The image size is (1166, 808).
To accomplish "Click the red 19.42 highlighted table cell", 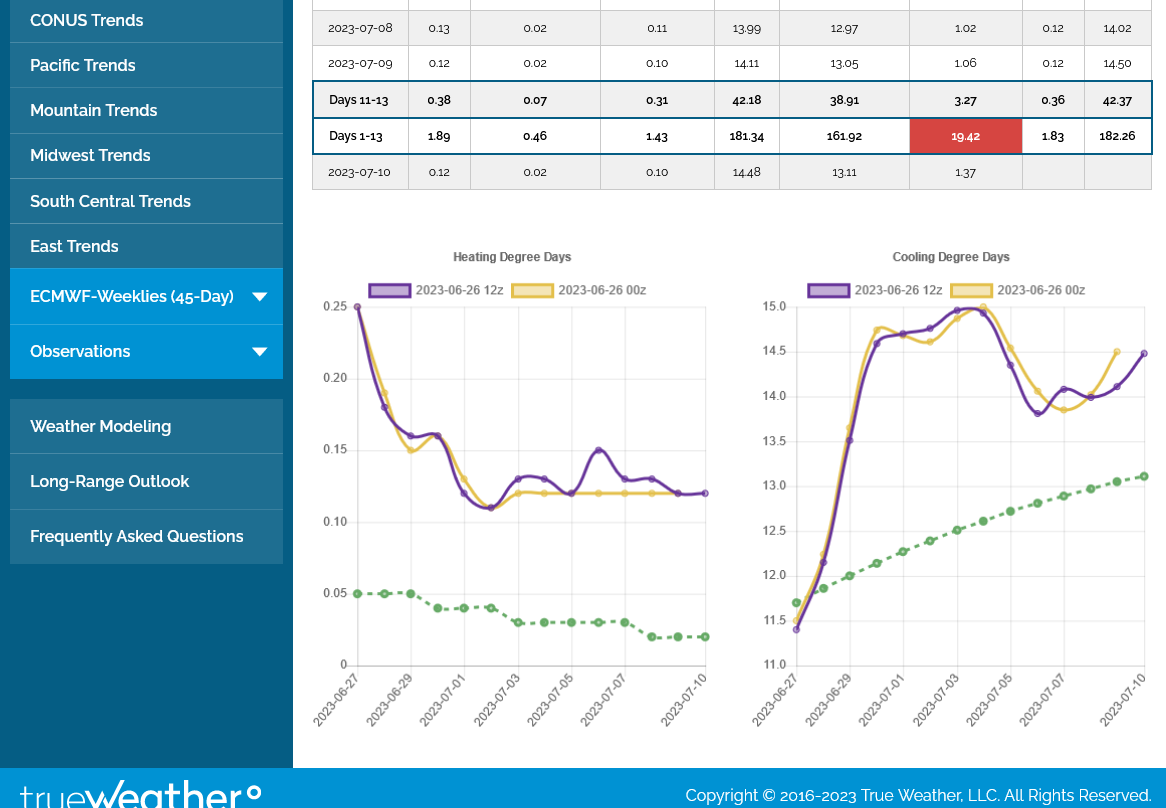I will 965,136.
